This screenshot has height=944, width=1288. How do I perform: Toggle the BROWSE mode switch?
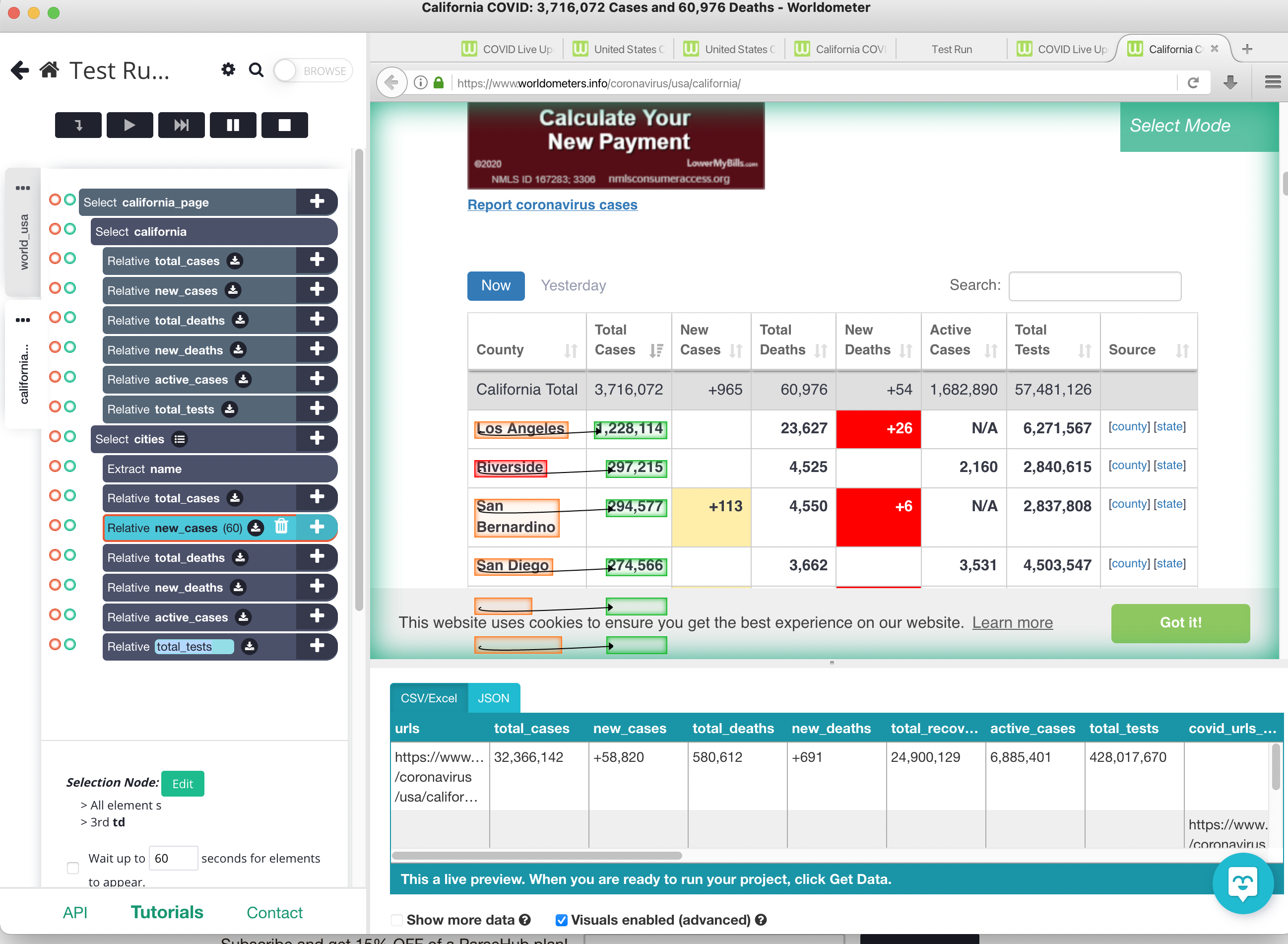312,71
